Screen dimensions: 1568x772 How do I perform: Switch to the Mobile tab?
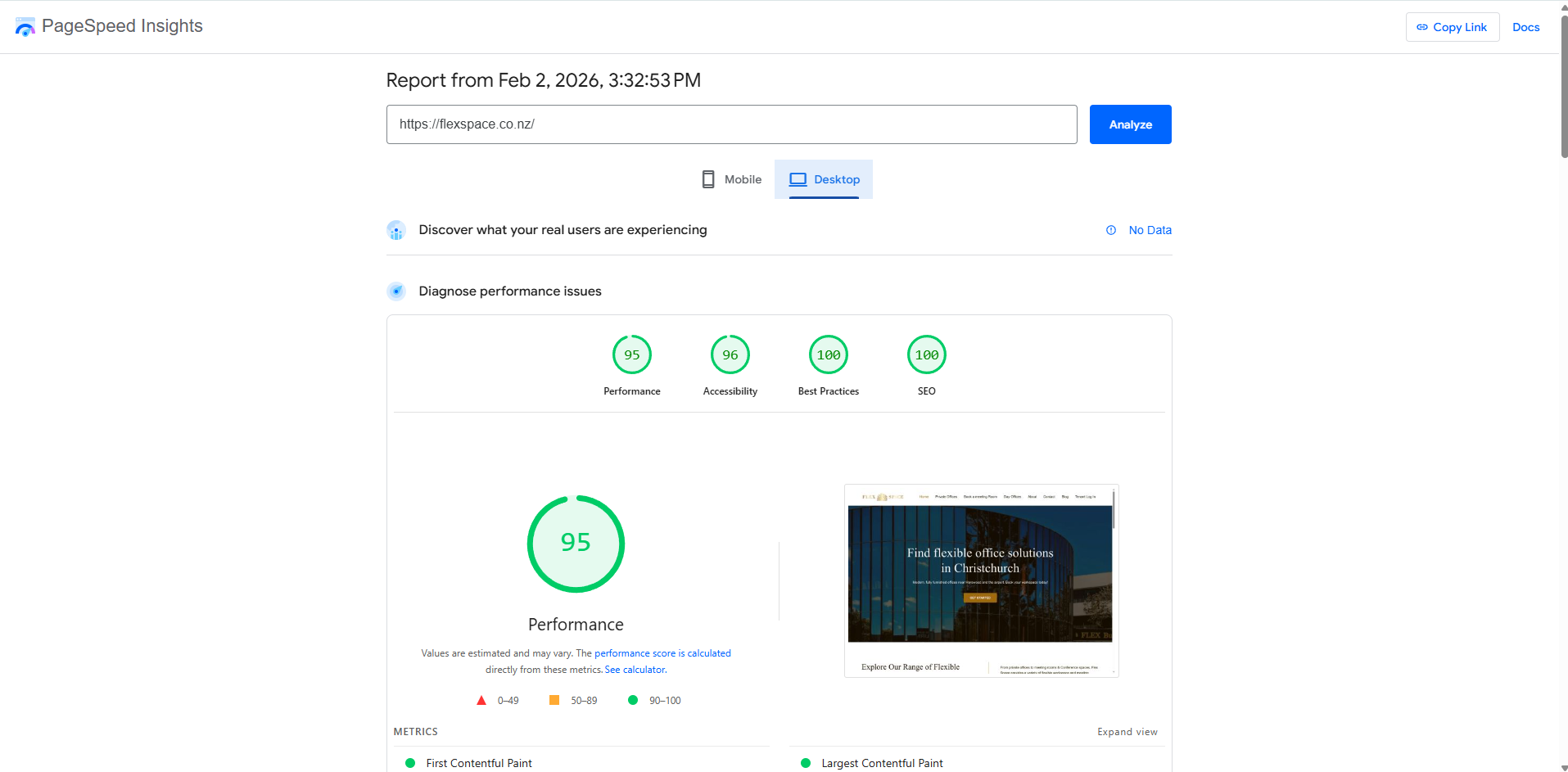click(732, 179)
